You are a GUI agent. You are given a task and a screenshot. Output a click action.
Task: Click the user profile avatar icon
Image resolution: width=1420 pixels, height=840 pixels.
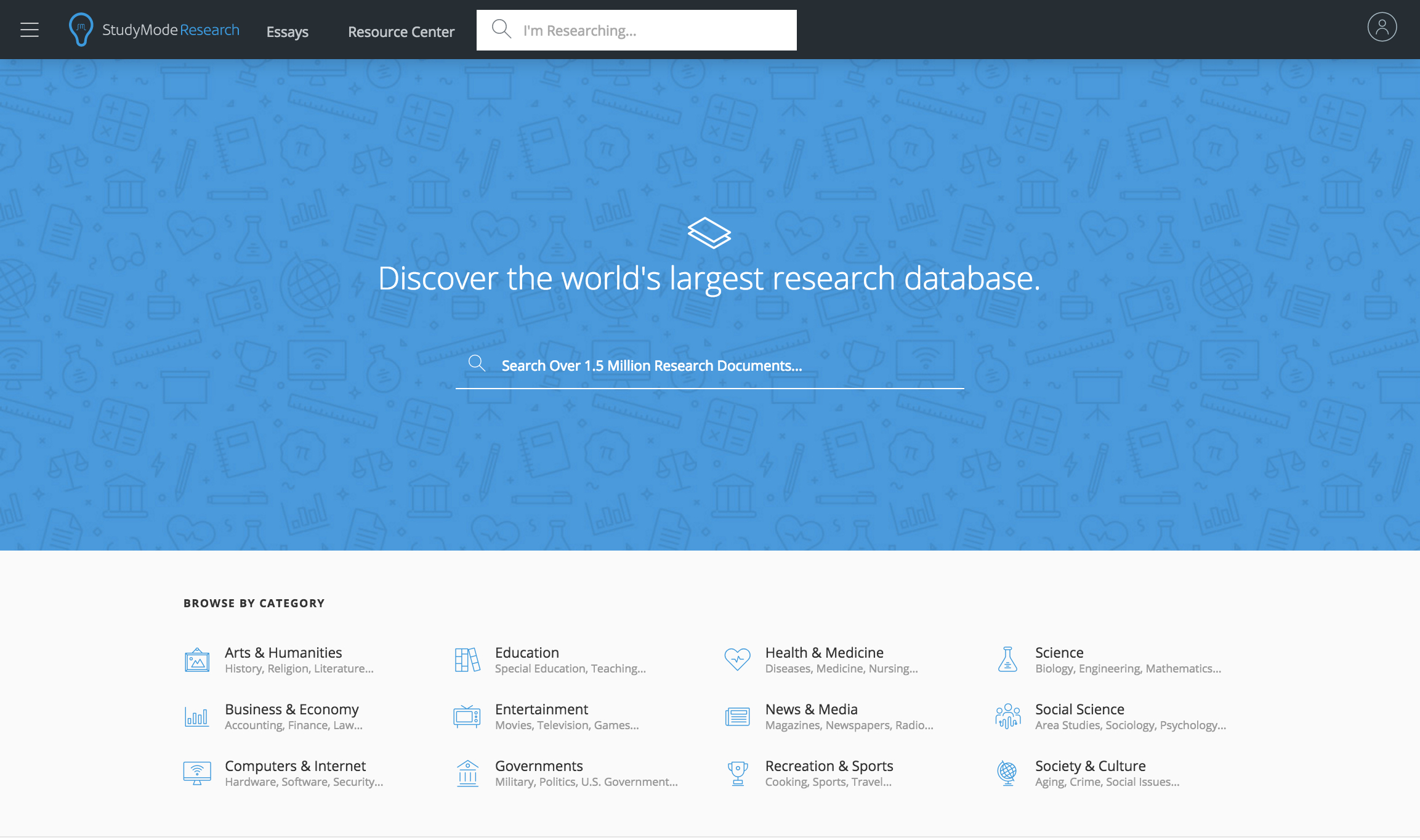click(x=1382, y=28)
